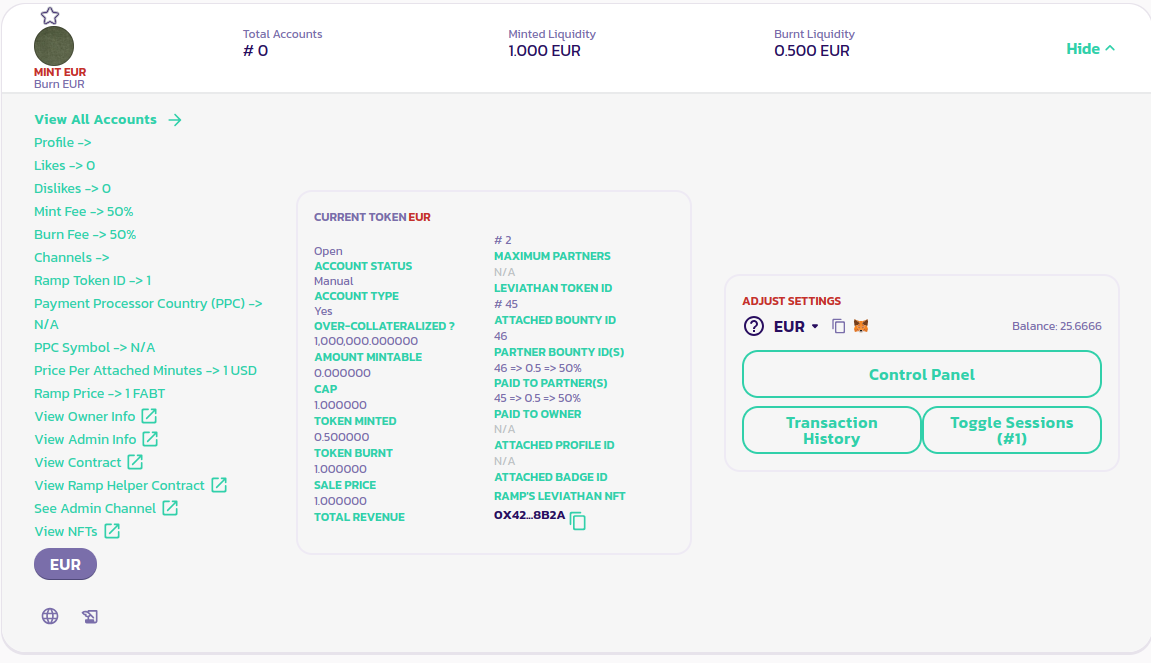Click the icon right of the globe
This screenshot has width=1151, height=663.
(x=90, y=616)
